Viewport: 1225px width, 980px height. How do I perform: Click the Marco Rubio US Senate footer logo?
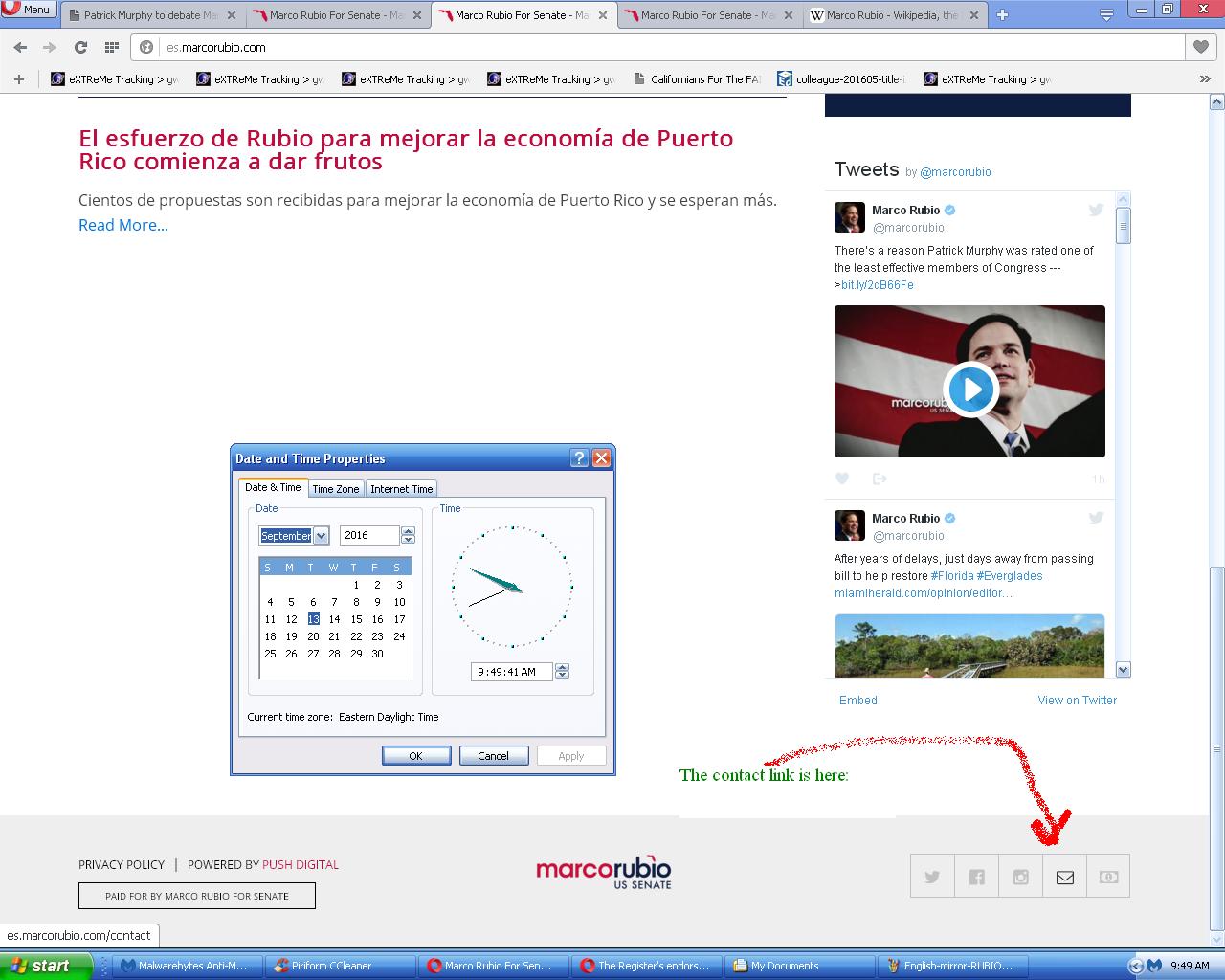pyautogui.click(x=604, y=871)
